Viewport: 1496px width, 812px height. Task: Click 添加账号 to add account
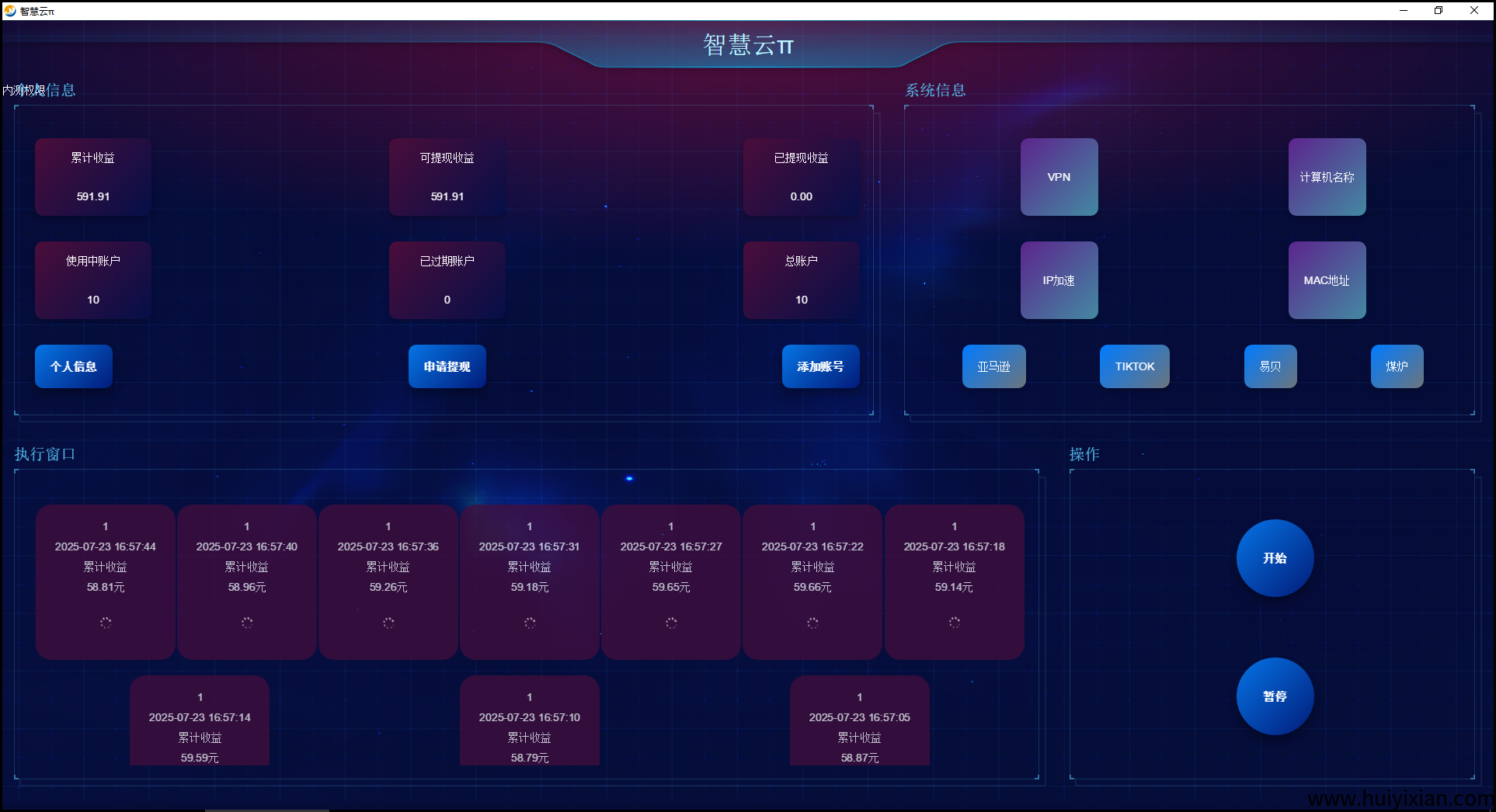[820, 366]
